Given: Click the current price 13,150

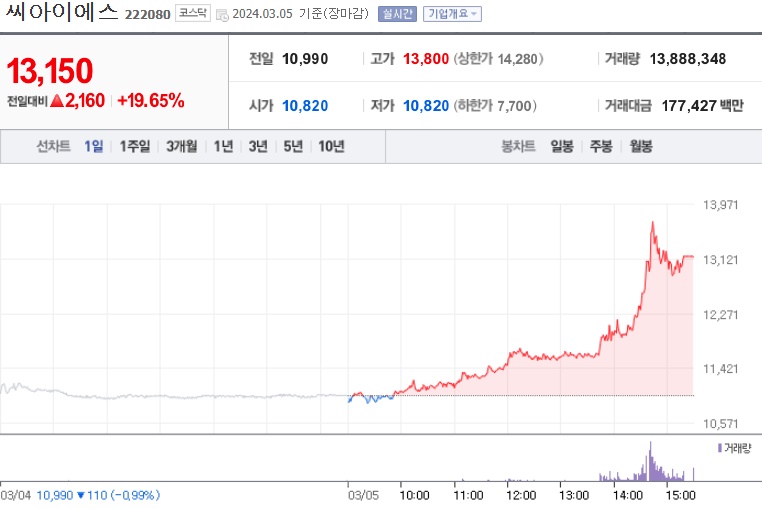Looking at the screenshot, I should pos(50,71).
